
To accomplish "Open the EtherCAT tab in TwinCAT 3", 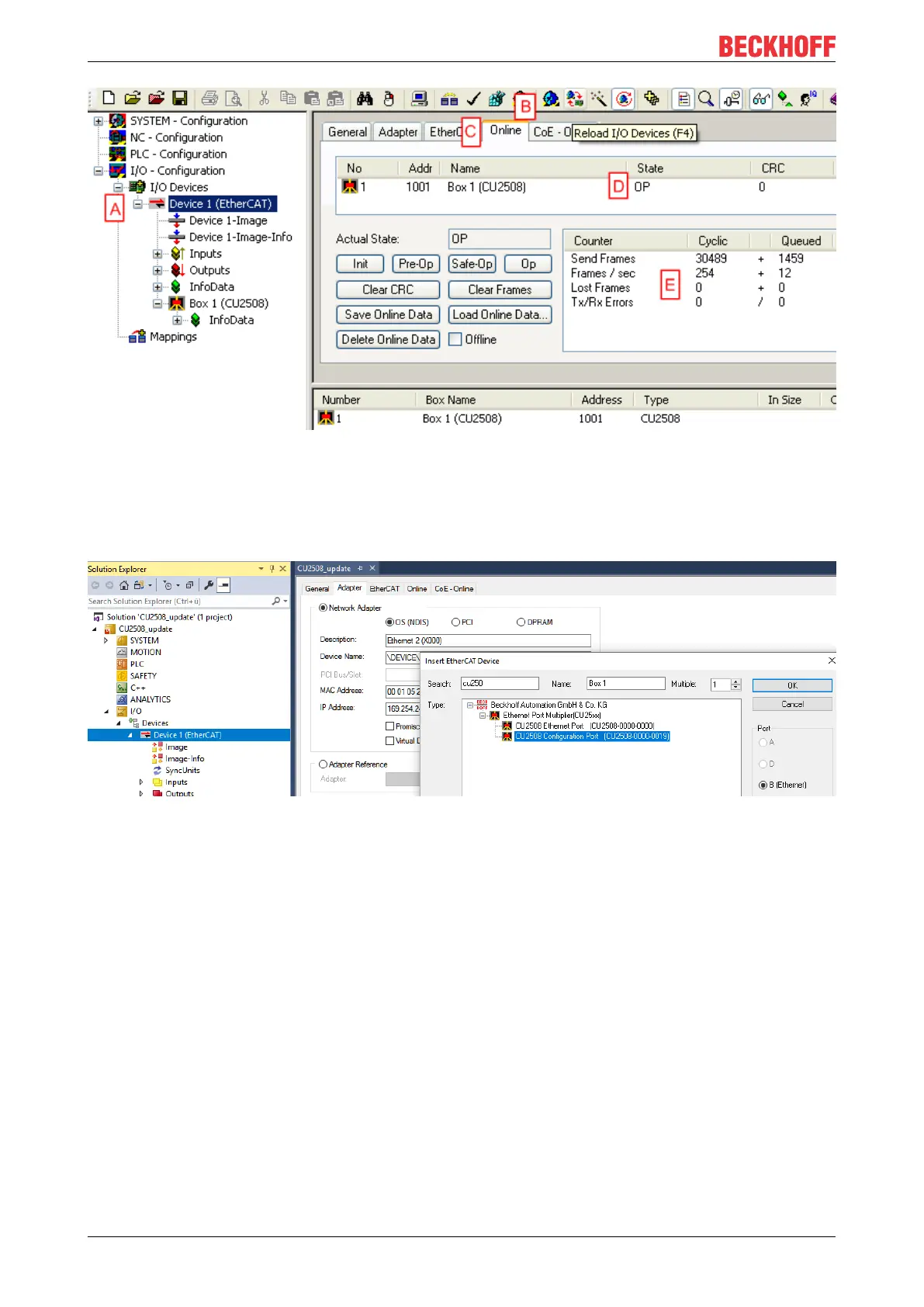I will [x=385, y=589].
